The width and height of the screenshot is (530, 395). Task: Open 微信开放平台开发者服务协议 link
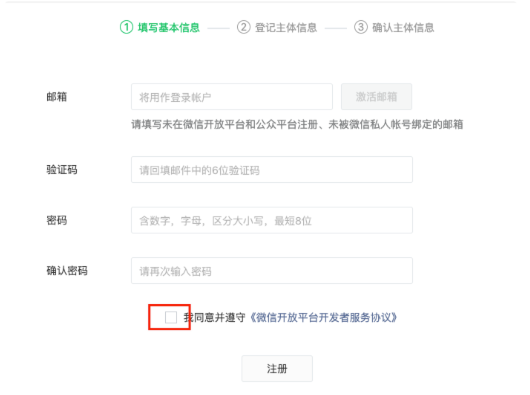point(323,317)
